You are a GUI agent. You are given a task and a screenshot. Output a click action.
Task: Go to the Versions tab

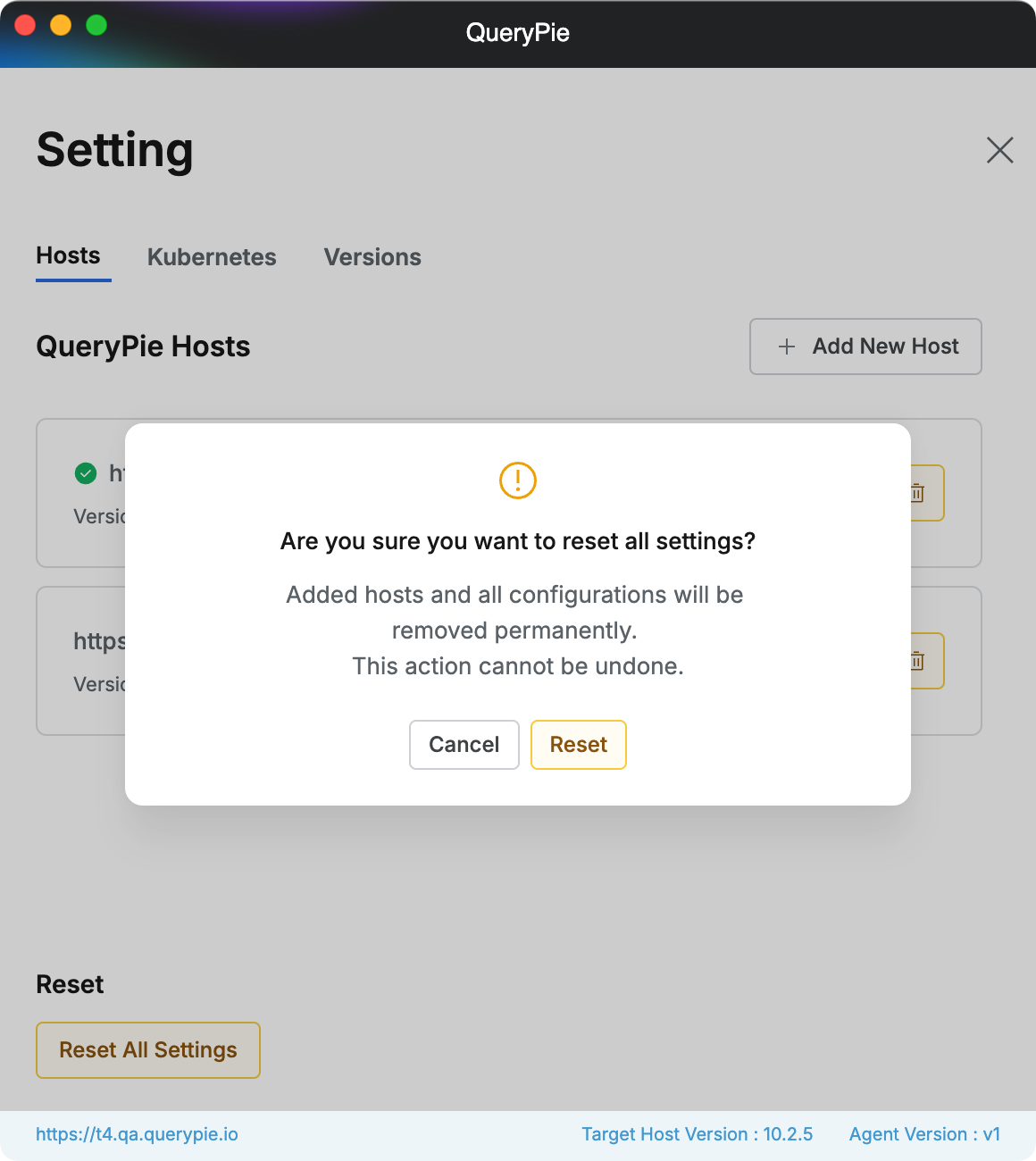click(x=372, y=257)
